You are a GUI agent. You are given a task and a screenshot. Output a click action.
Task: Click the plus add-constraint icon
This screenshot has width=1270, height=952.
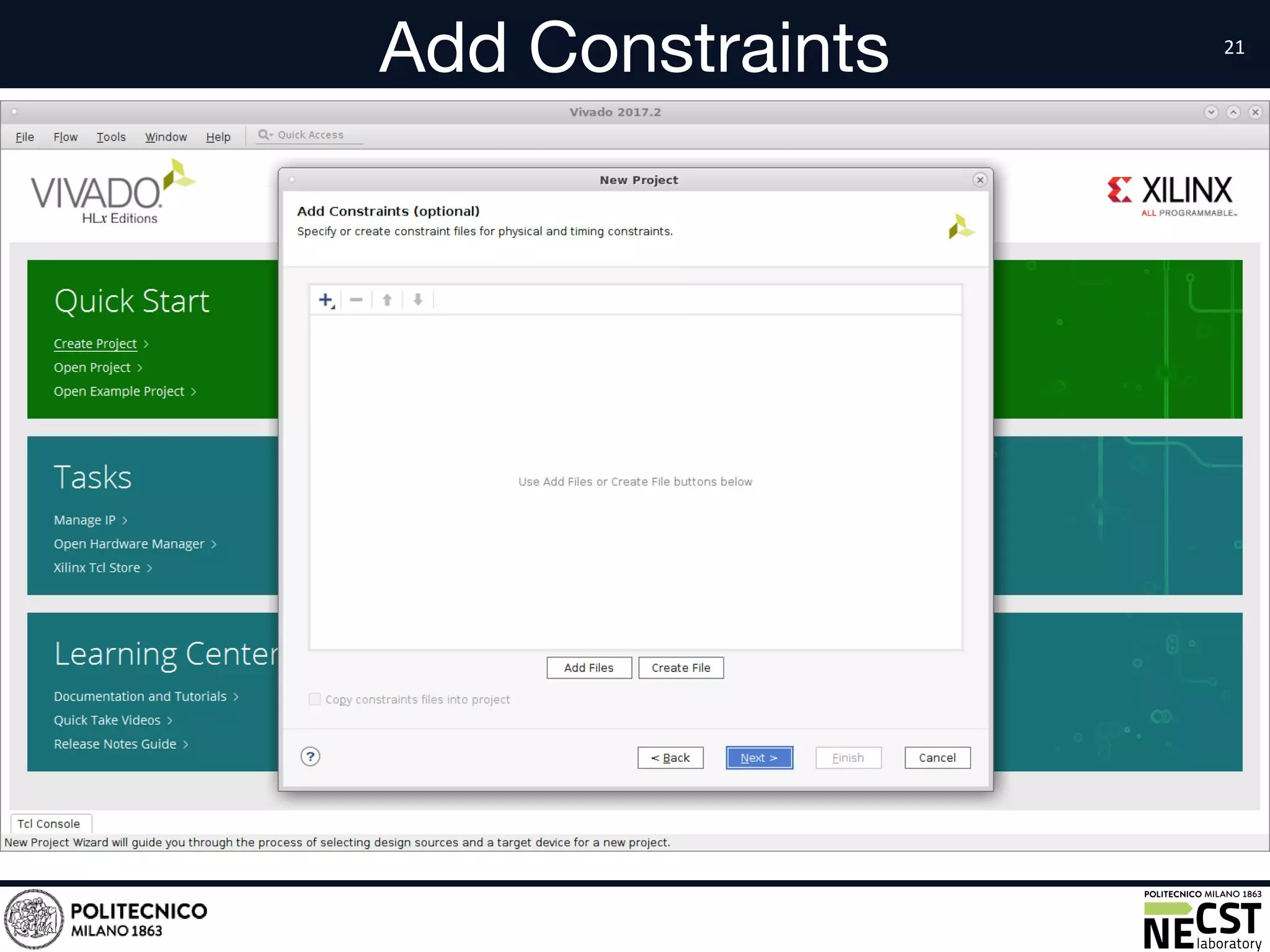[326, 301]
